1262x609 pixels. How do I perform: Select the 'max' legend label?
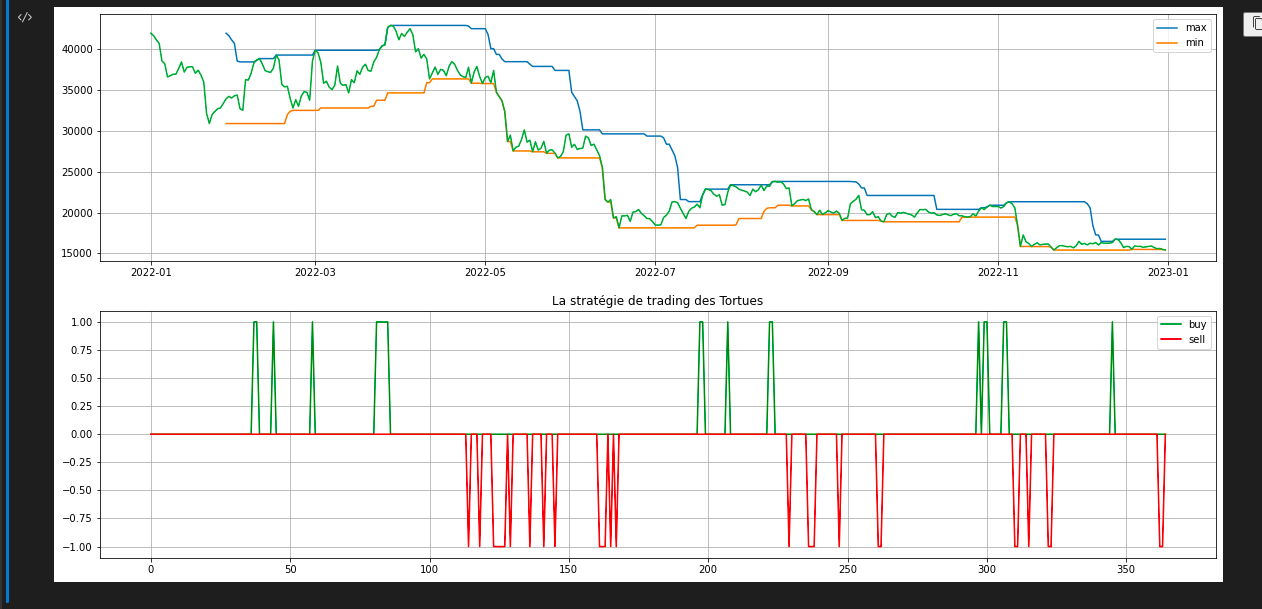pos(1195,28)
